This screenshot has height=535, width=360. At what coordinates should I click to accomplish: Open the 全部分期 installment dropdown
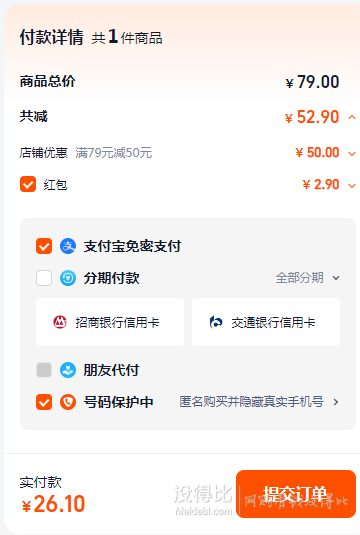click(x=307, y=278)
